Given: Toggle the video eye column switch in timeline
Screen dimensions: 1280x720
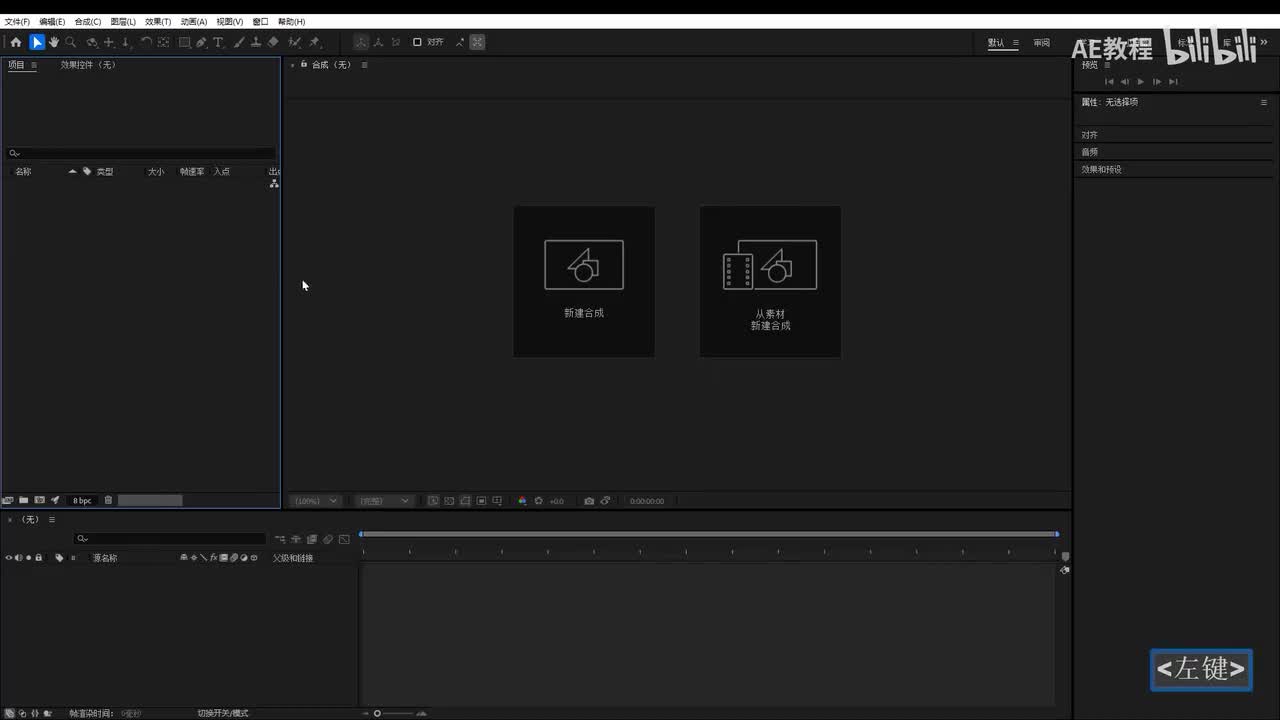Looking at the screenshot, I should 9,558.
